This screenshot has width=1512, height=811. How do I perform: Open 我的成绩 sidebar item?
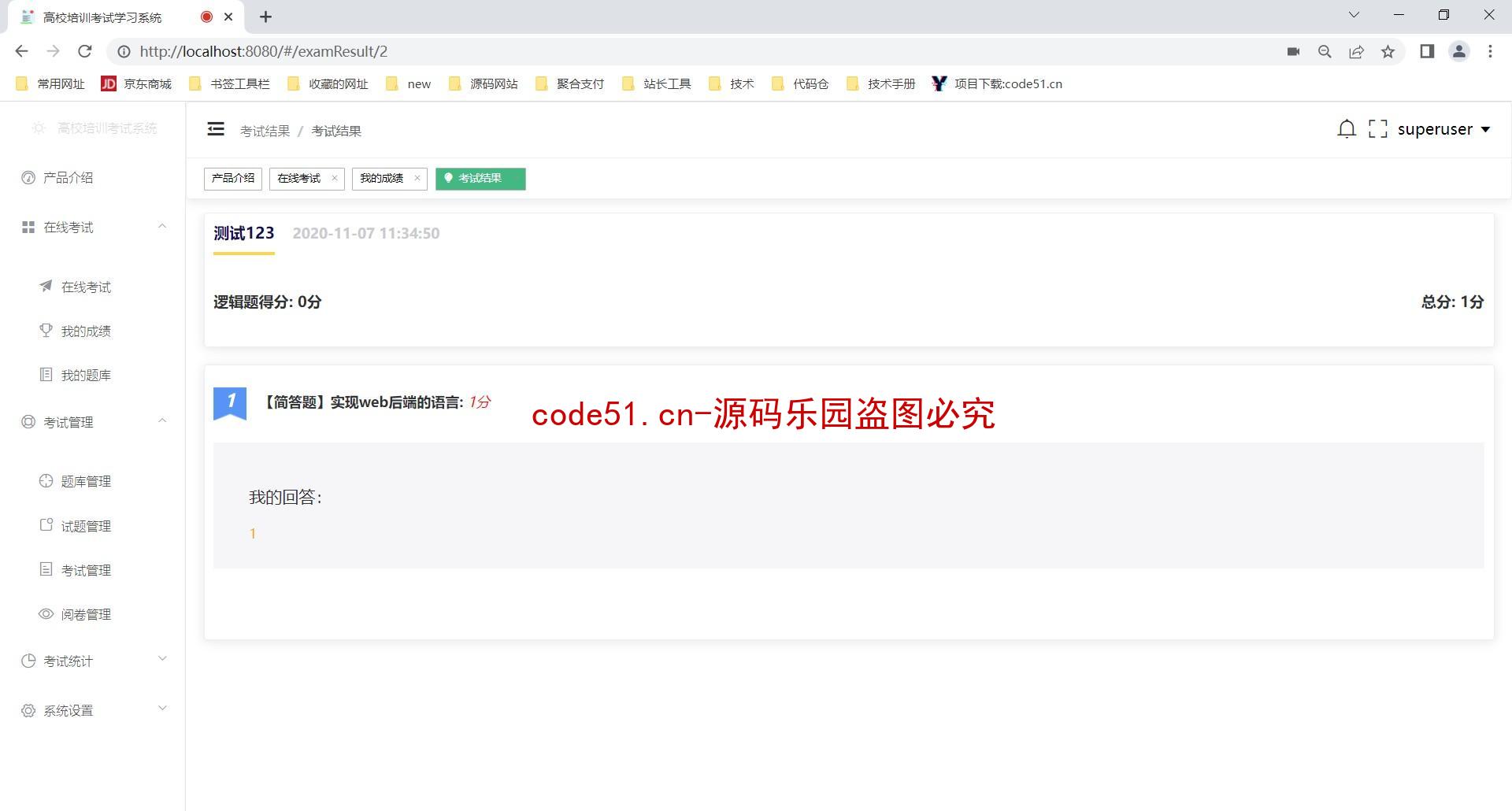[92, 331]
